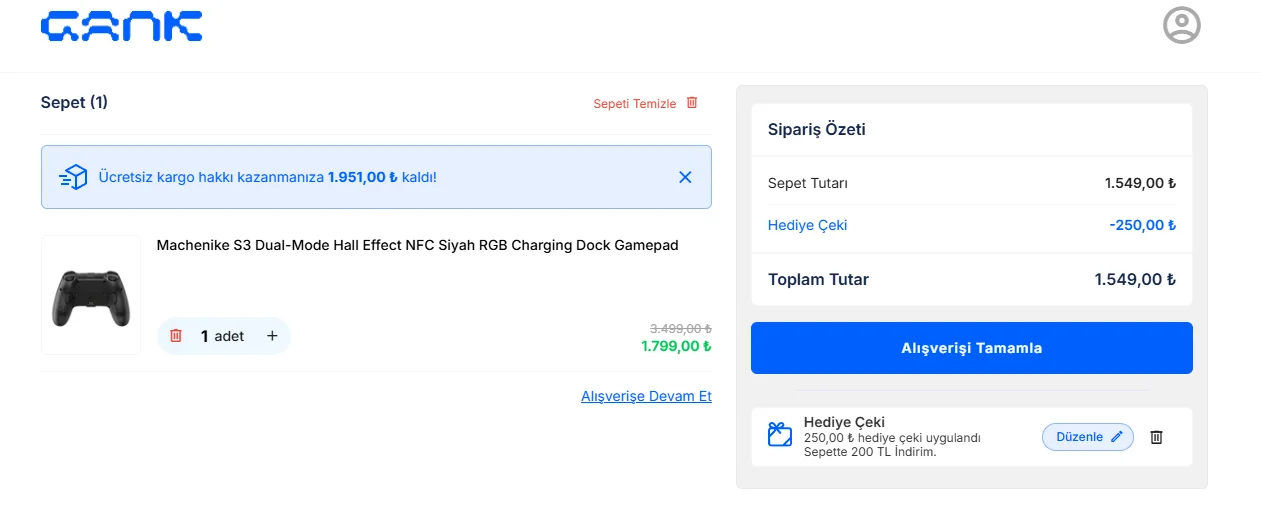This screenshot has width=1261, height=520.
Task: Open the Machenike S3 gamepad thumbnail
Action: [91, 295]
